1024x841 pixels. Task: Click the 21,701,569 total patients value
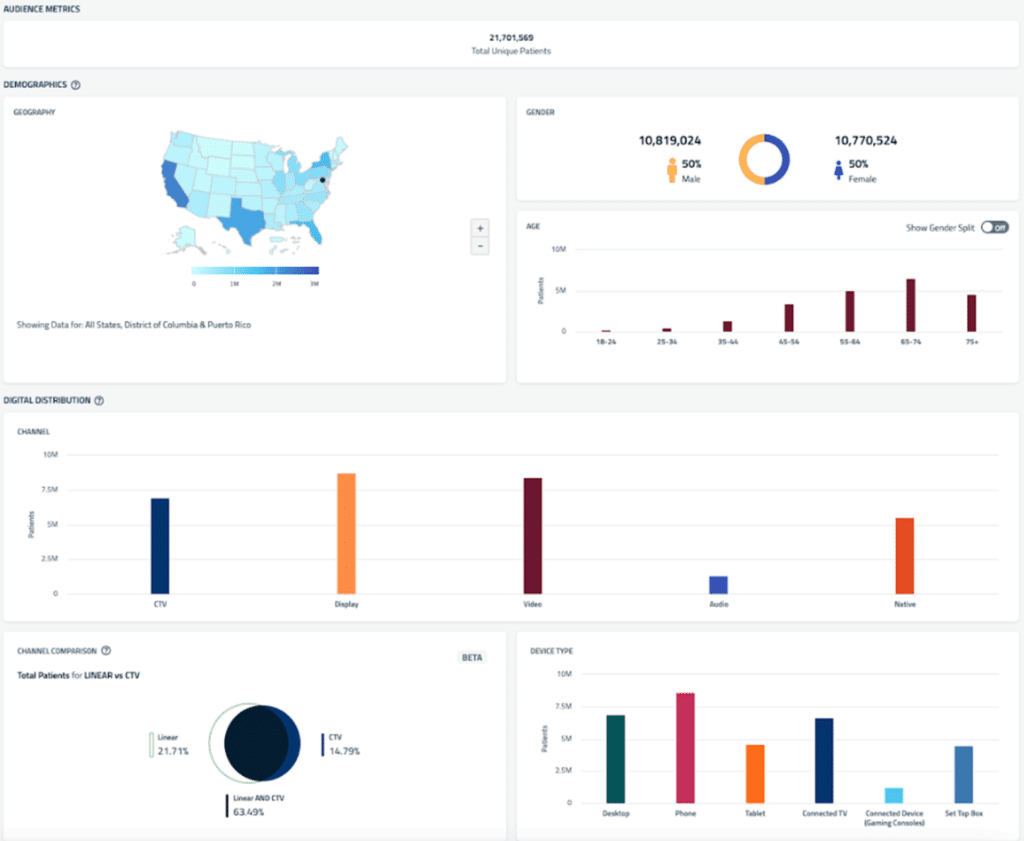(511, 38)
